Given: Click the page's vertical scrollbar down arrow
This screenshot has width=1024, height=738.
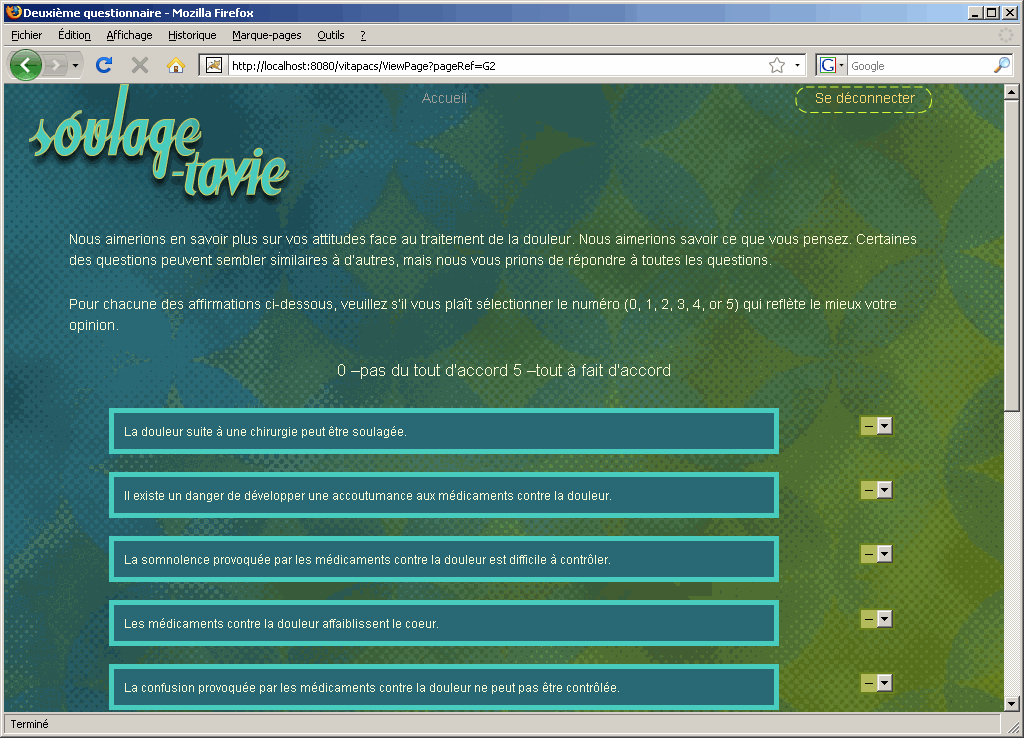Looking at the screenshot, I should [x=1011, y=703].
